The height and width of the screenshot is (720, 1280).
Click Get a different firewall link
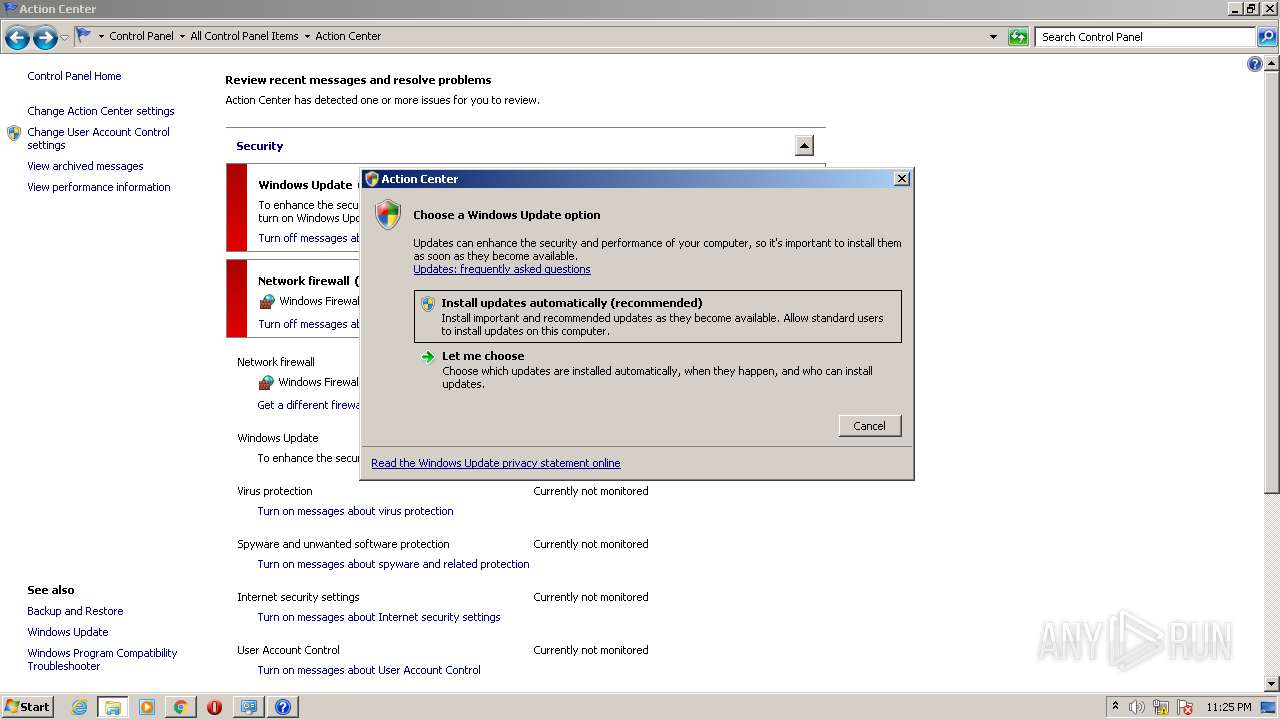308,405
